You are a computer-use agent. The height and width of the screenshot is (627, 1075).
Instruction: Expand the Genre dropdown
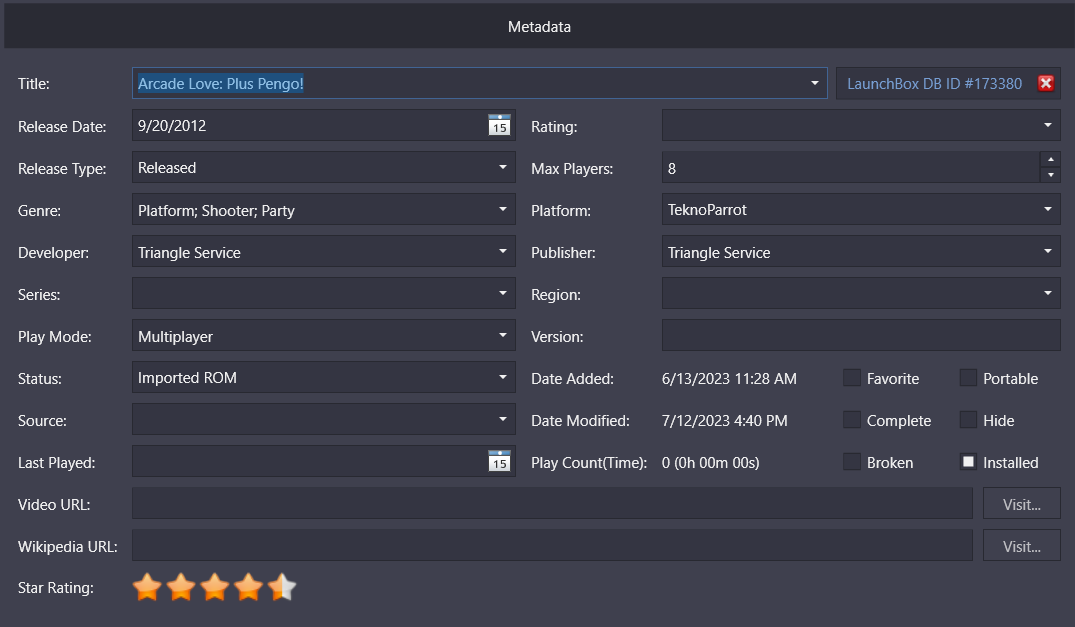click(x=503, y=210)
